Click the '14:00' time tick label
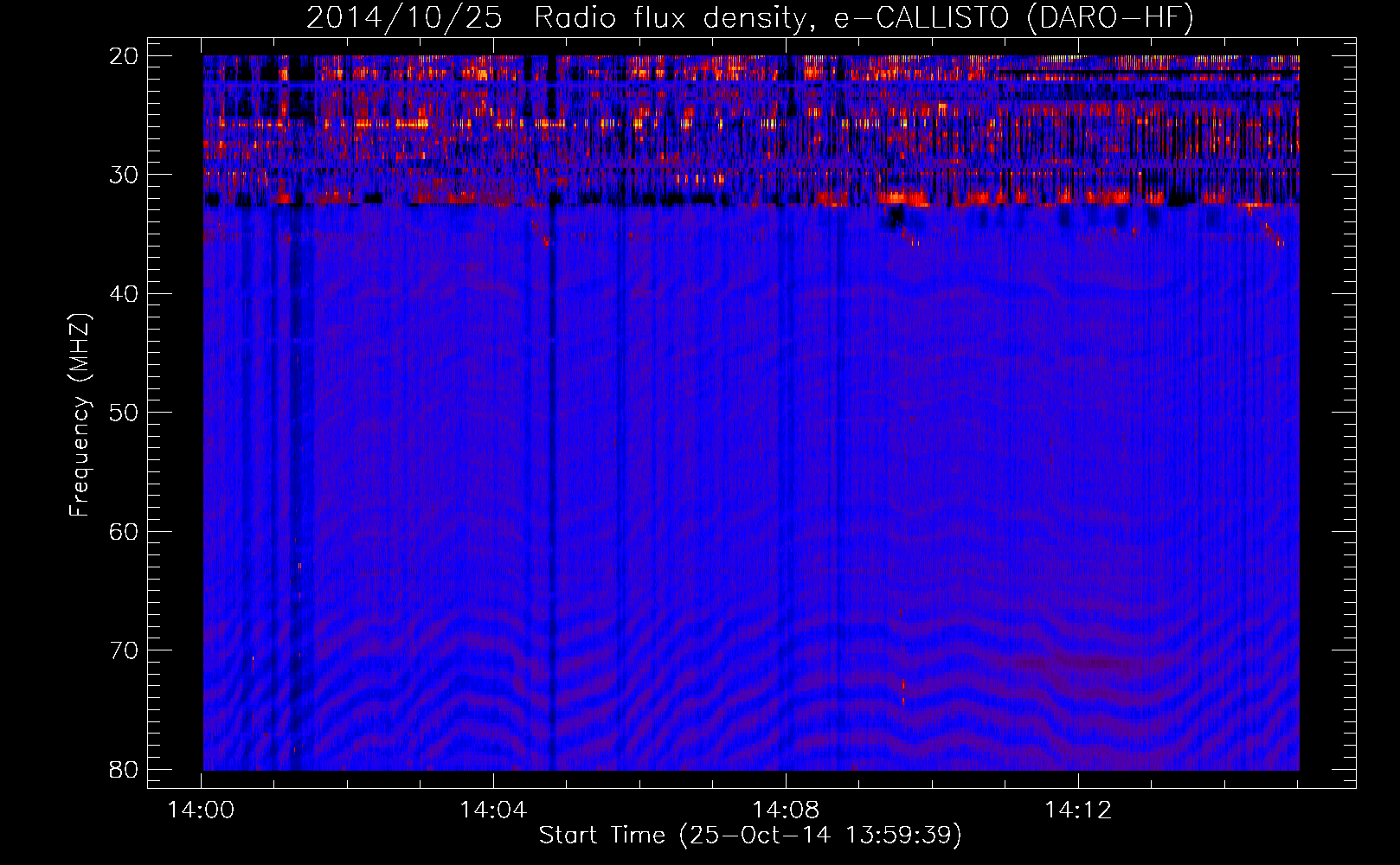Screen dimensions: 1400x865 coord(202,811)
